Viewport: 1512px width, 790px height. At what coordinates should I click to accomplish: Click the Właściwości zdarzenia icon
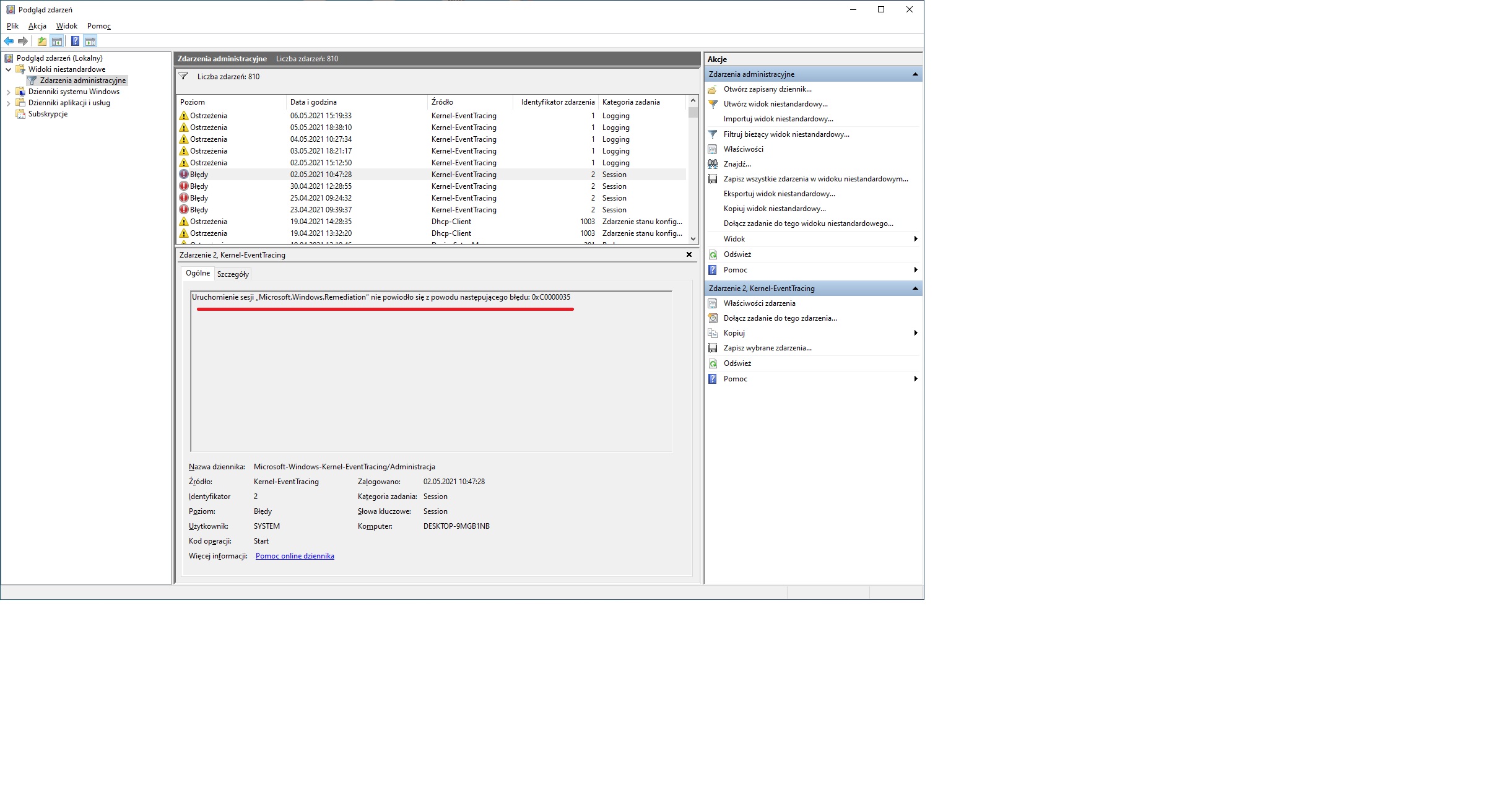pyautogui.click(x=713, y=303)
